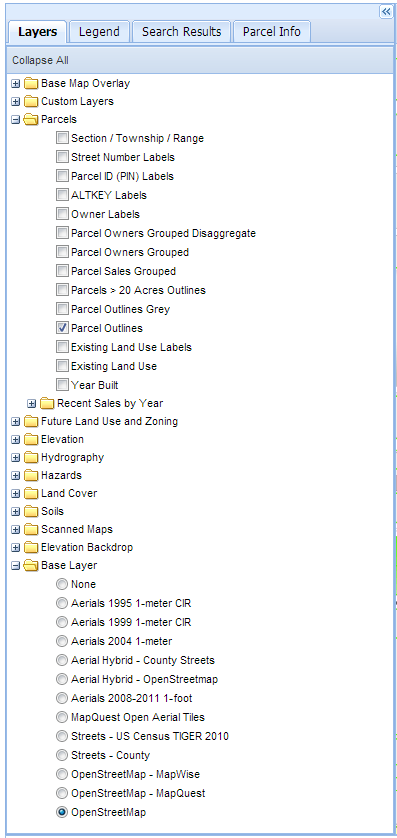Expand the Elevation tree node

[x=15, y=440]
